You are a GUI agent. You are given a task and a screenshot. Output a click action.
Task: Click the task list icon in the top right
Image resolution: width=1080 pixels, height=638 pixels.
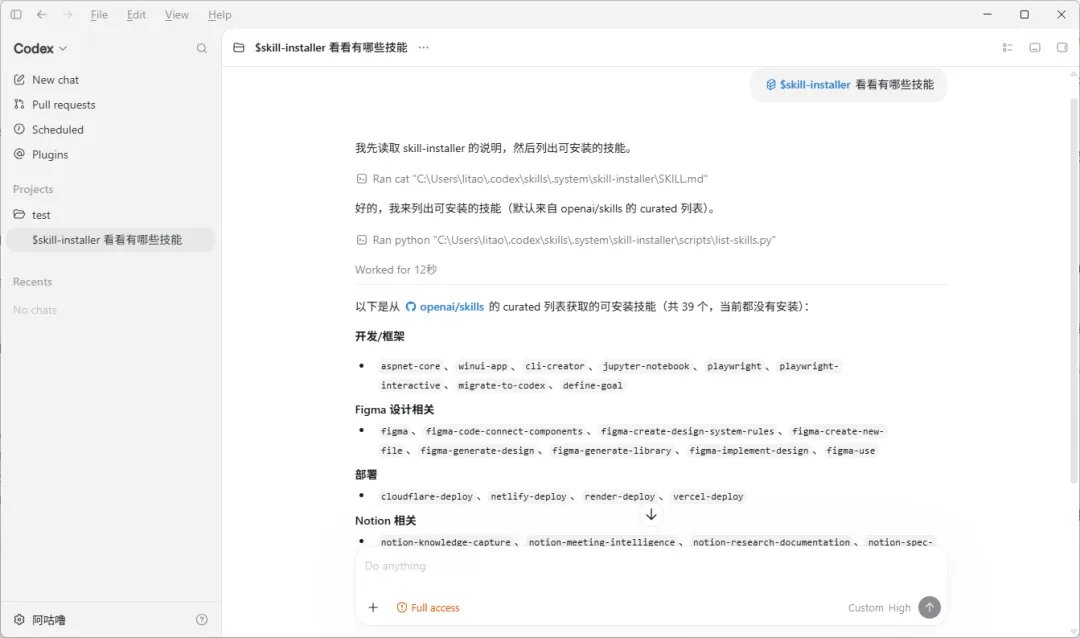(1007, 48)
